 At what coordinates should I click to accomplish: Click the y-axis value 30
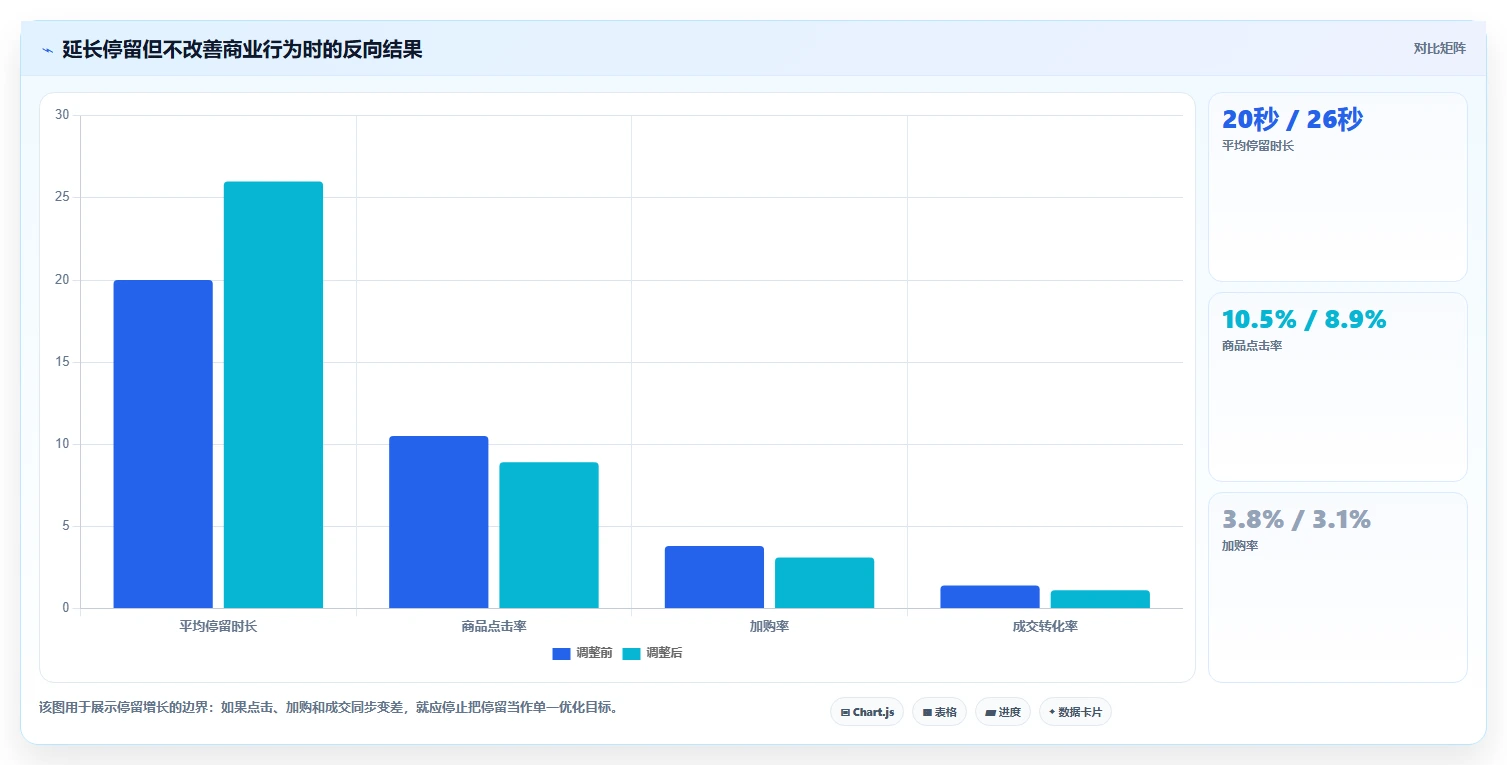(x=62, y=115)
